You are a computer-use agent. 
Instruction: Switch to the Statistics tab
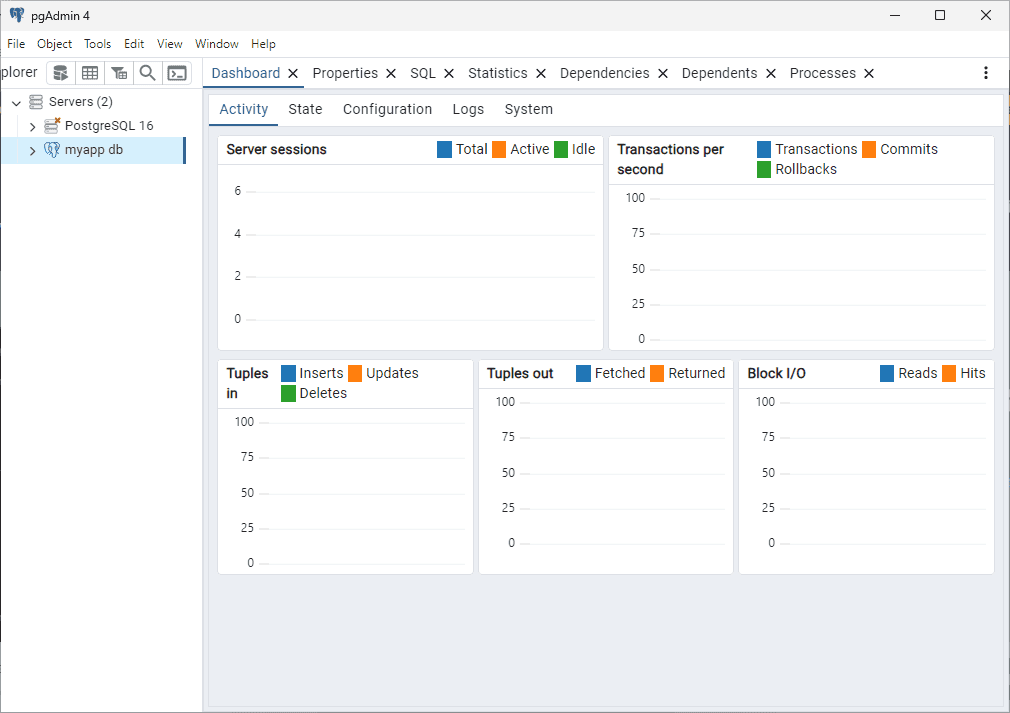tap(498, 73)
